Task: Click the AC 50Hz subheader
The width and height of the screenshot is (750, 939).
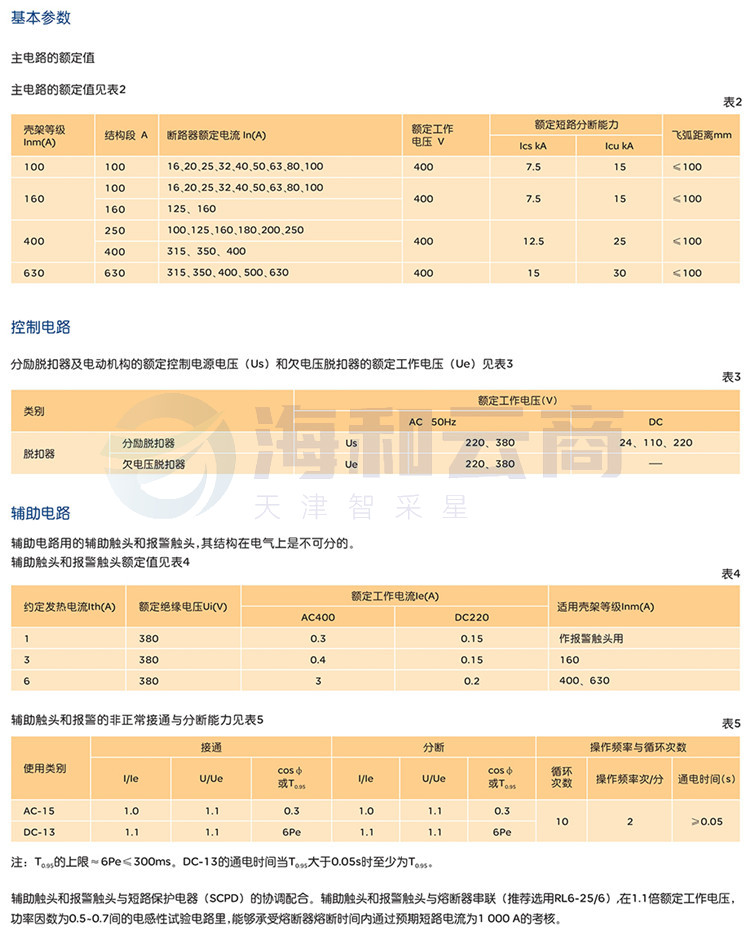Action: (433, 422)
